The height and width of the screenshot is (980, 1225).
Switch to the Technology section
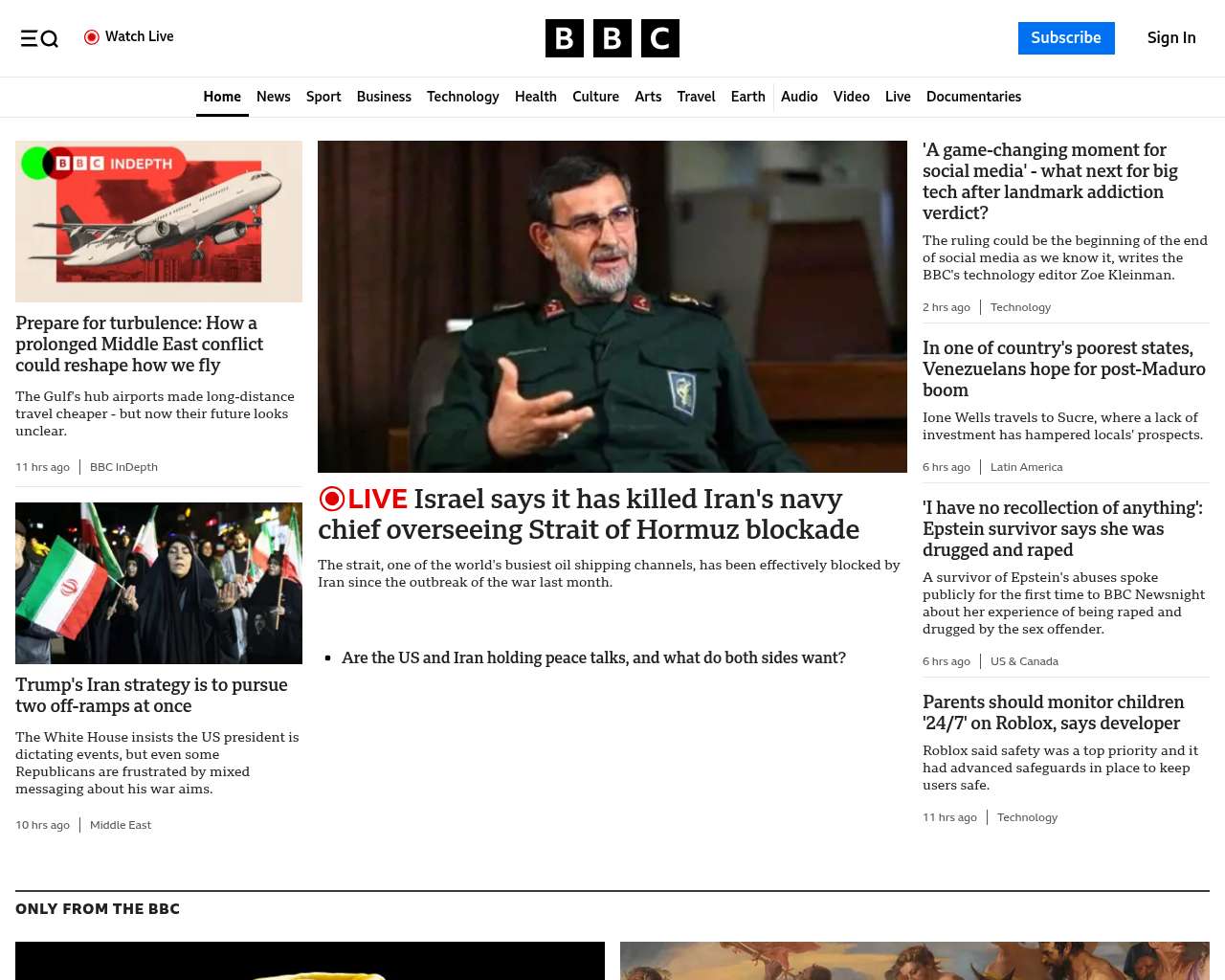pyautogui.click(x=462, y=97)
